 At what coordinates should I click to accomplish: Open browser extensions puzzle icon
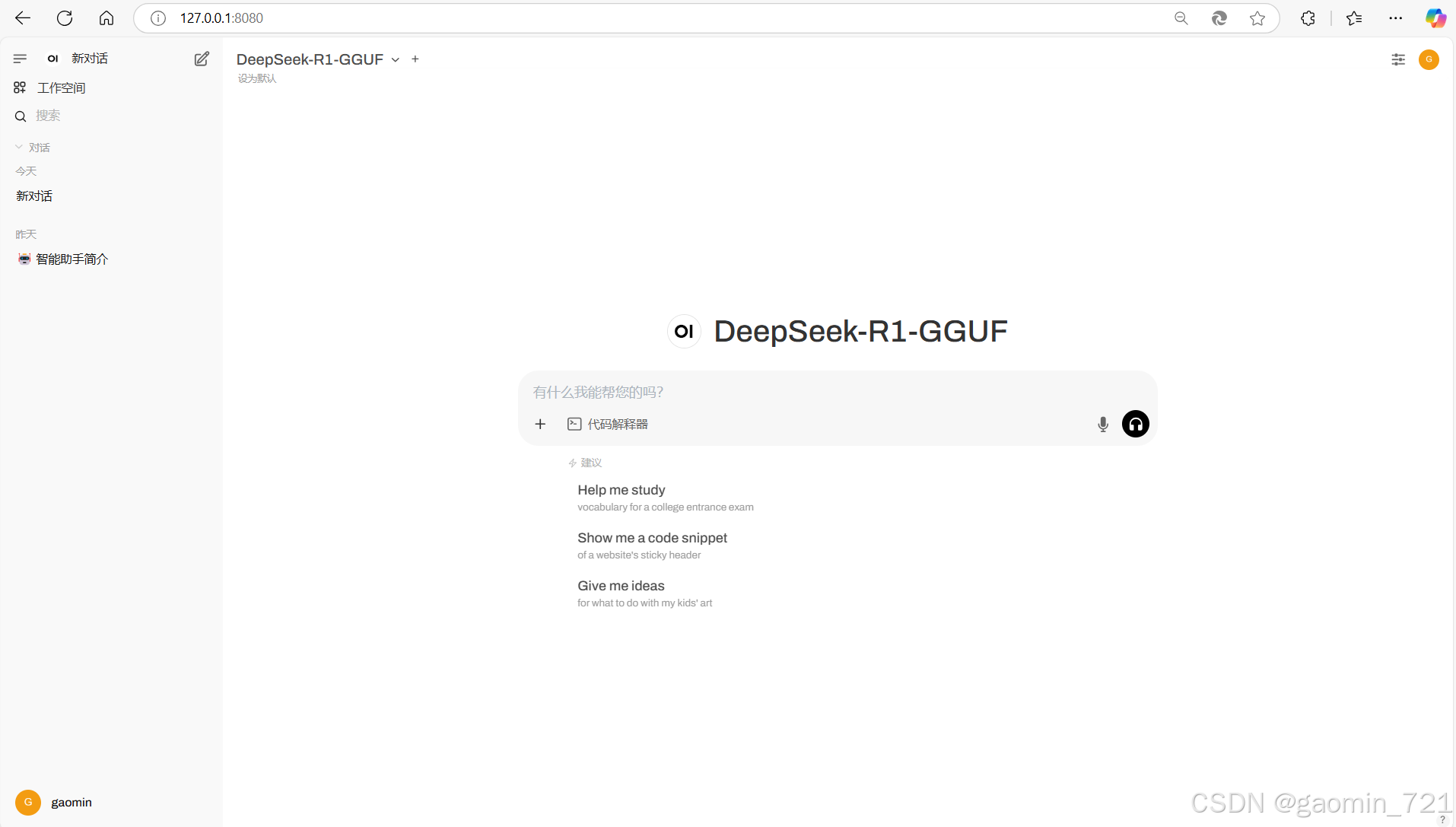[1308, 18]
